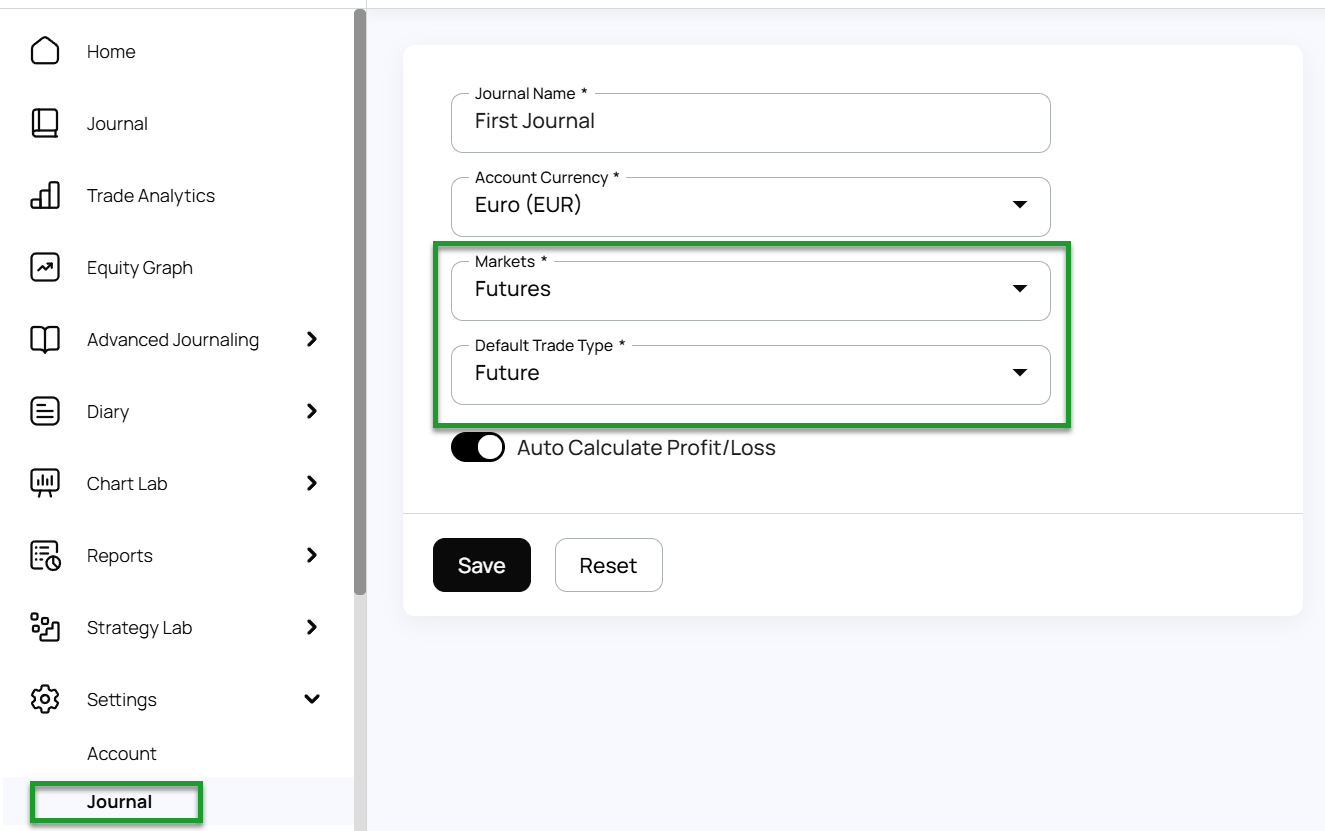Toggle Auto Calculate Profit/Loss switch

(x=478, y=447)
